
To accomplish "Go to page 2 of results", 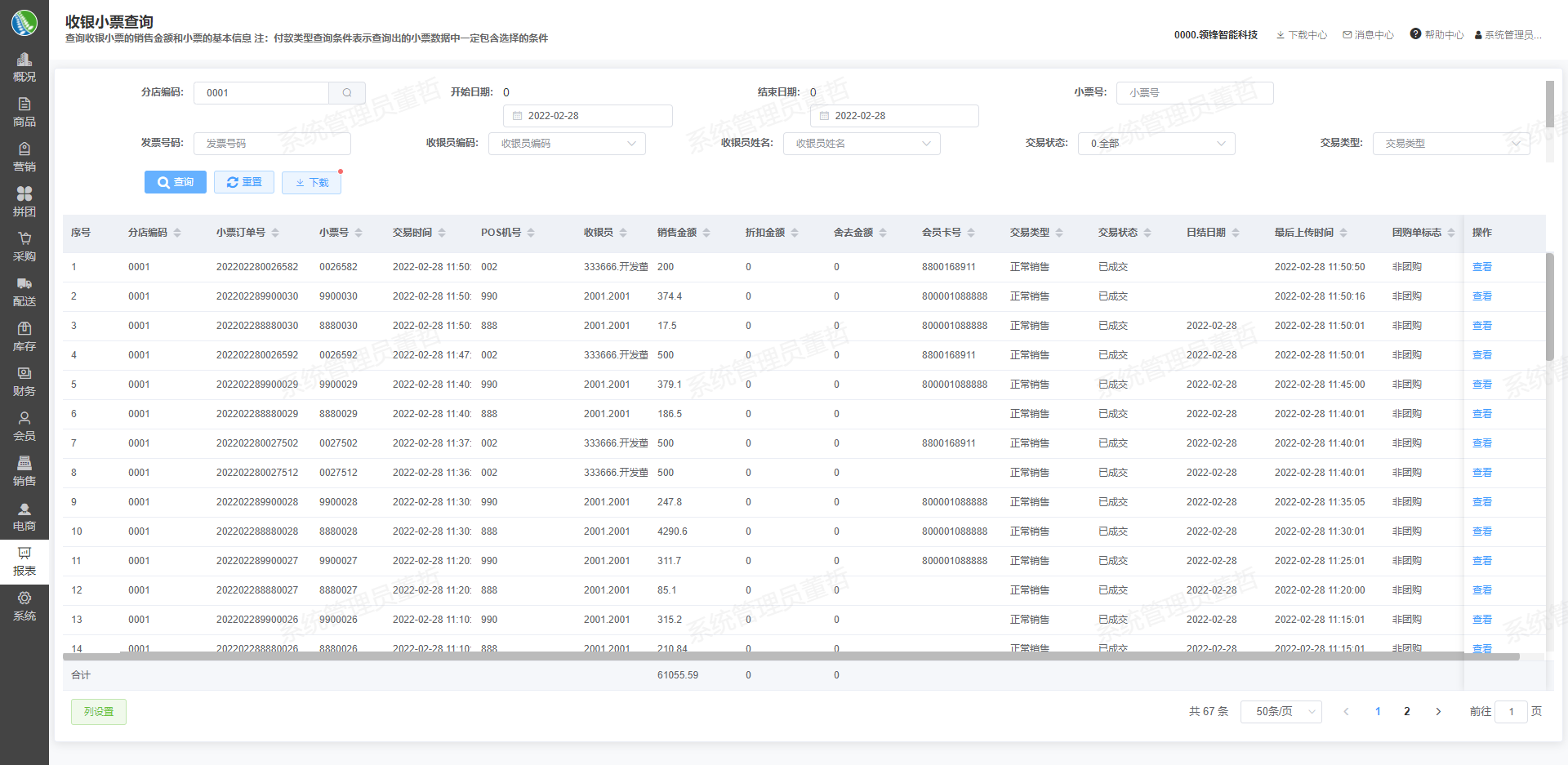I will pyautogui.click(x=1407, y=712).
